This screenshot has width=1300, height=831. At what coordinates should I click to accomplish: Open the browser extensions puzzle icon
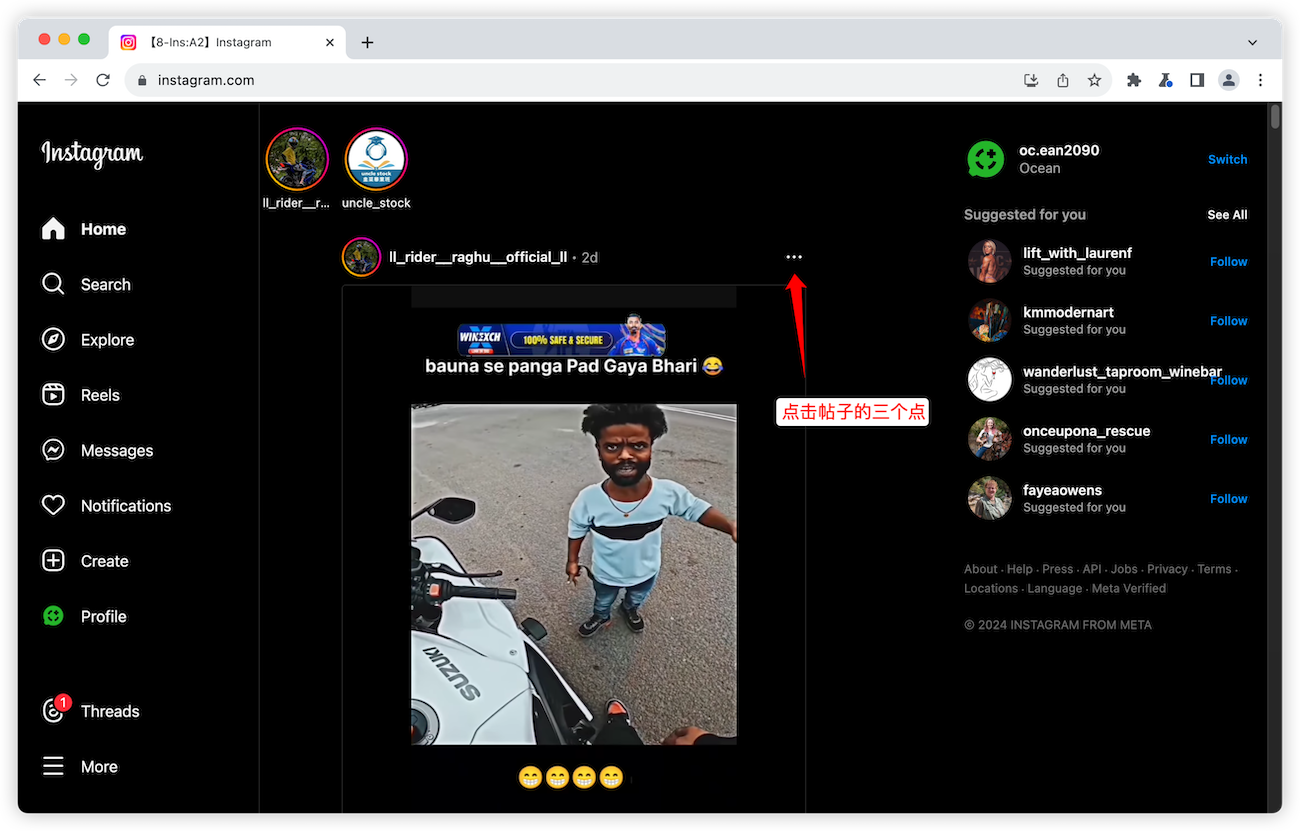pyautogui.click(x=1134, y=80)
